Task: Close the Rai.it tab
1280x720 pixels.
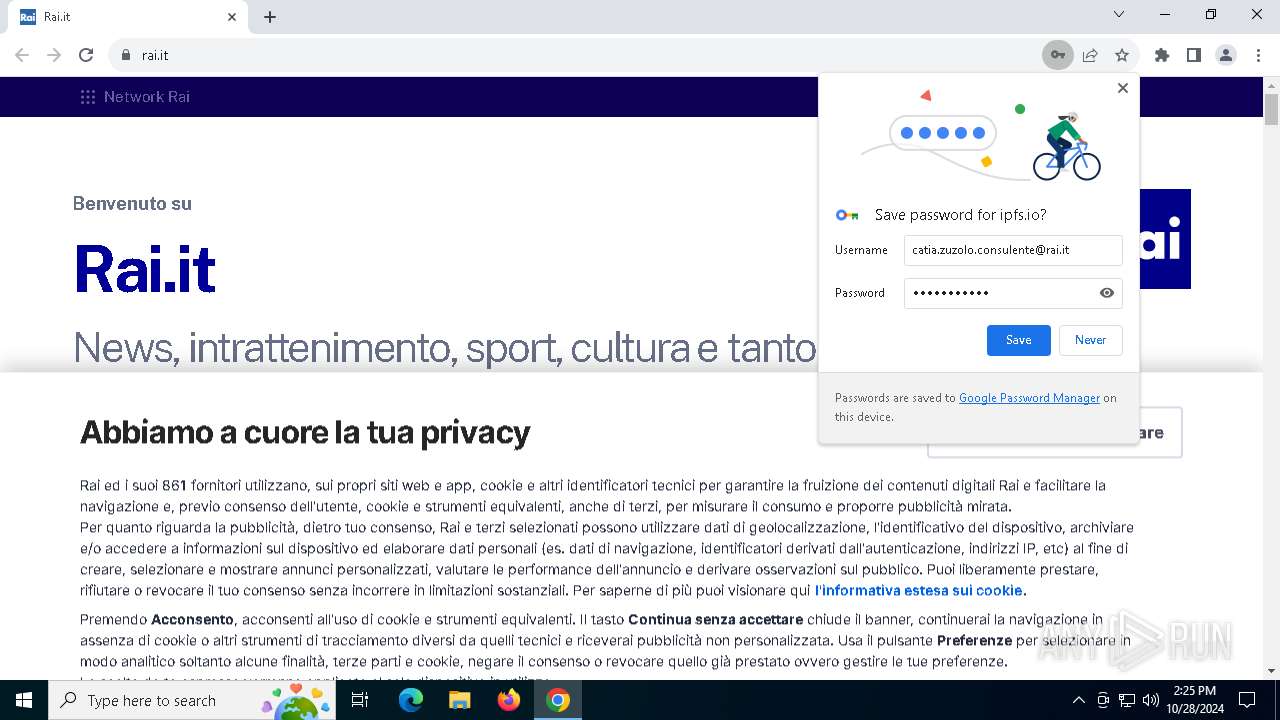Action: (x=232, y=17)
